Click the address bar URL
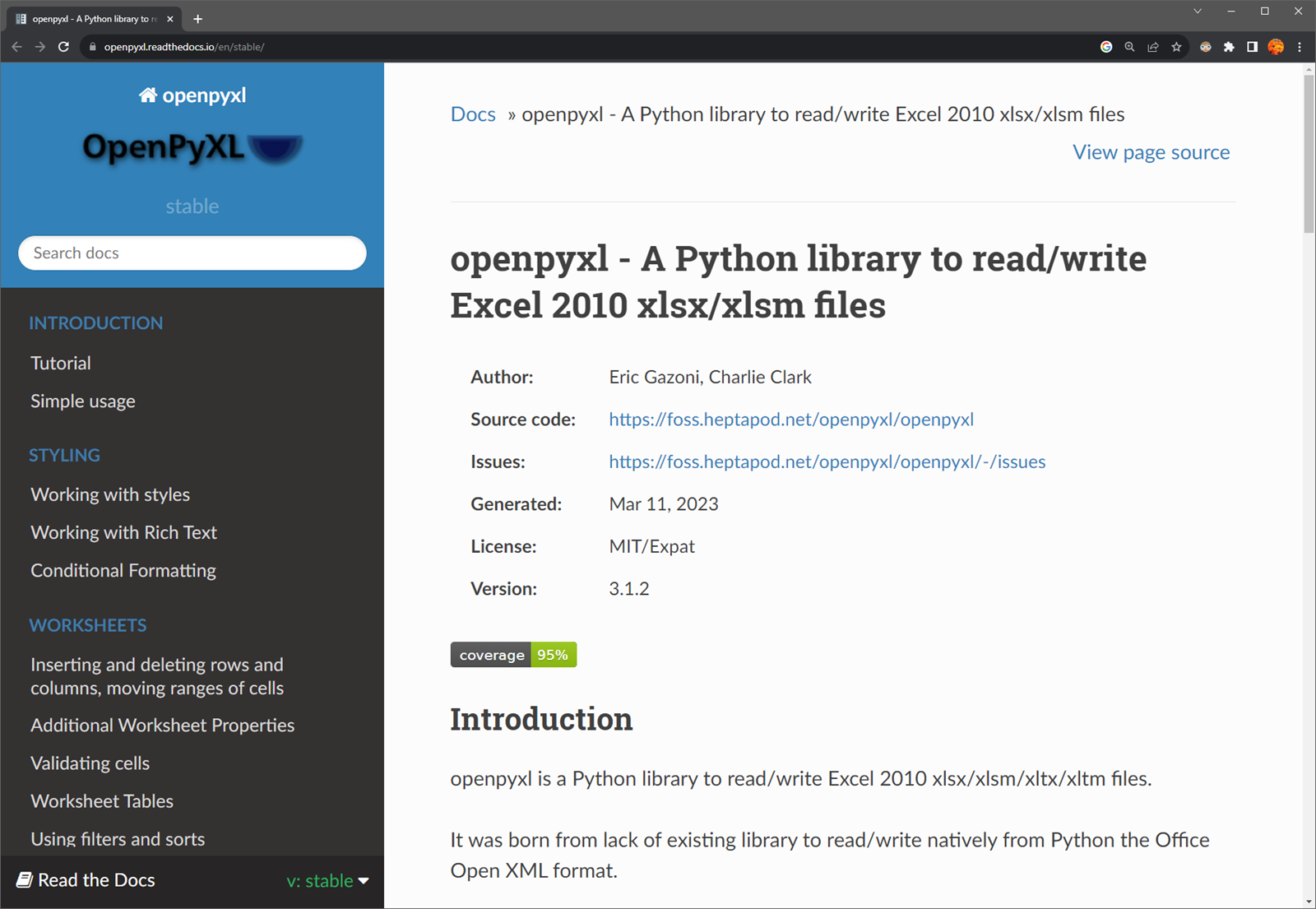 pos(184,47)
